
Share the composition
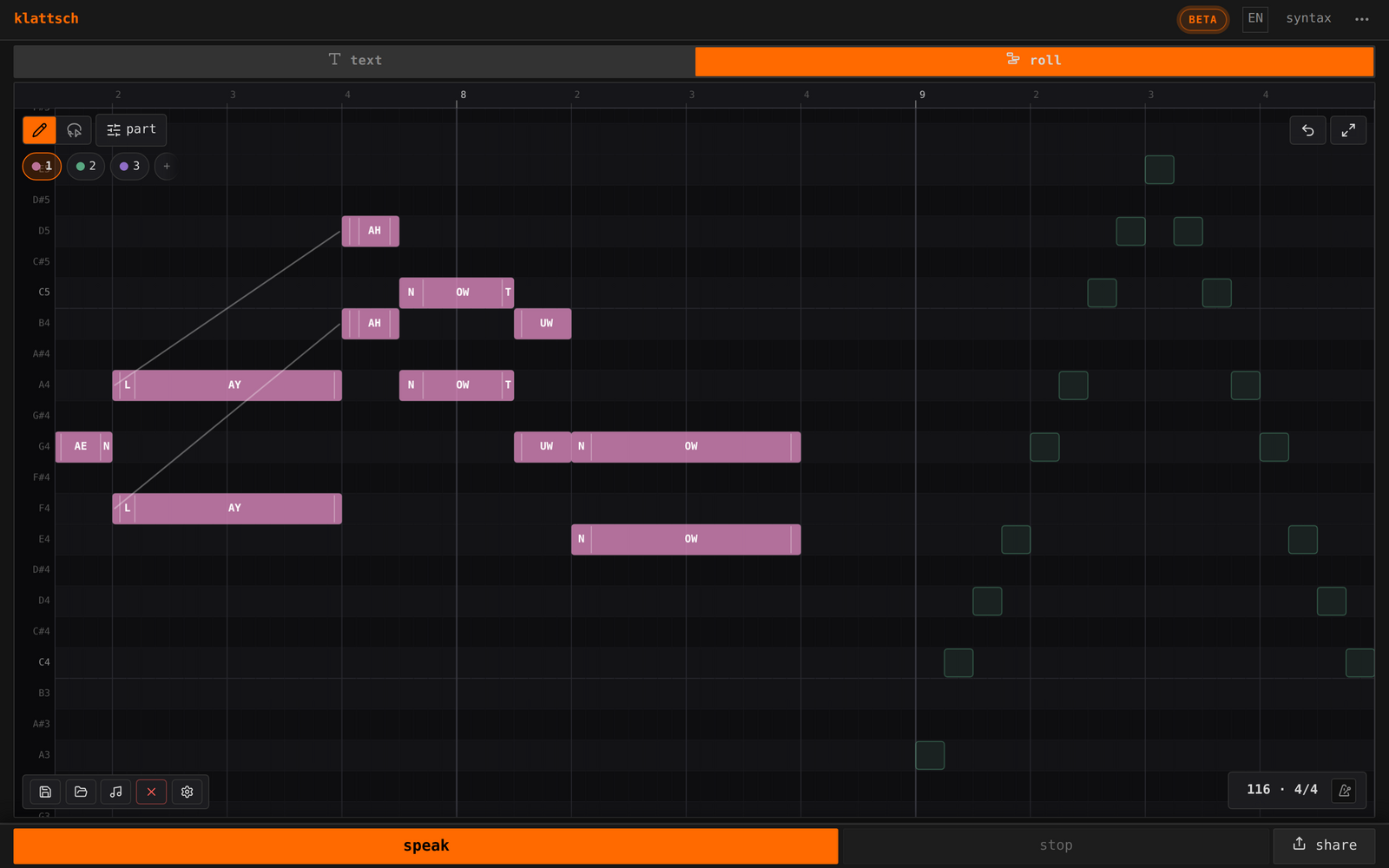tap(1324, 845)
